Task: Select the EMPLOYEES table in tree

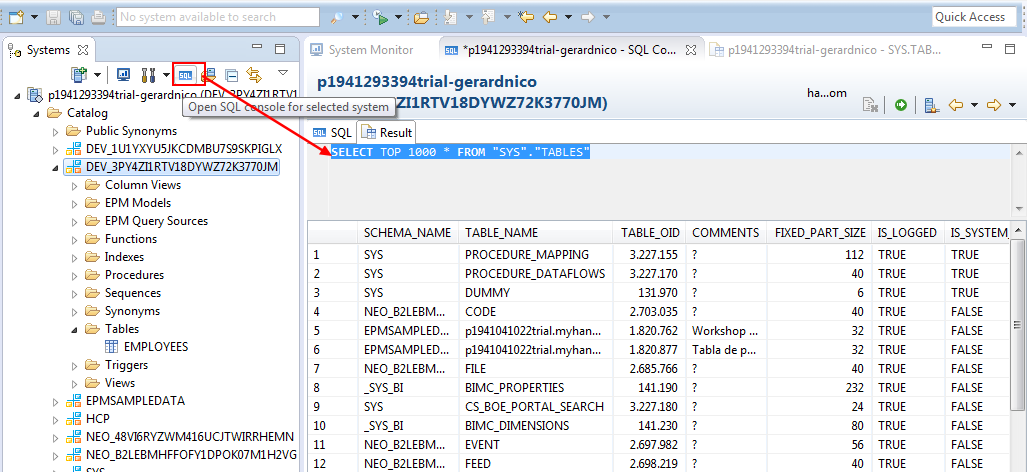Action: 155,347
